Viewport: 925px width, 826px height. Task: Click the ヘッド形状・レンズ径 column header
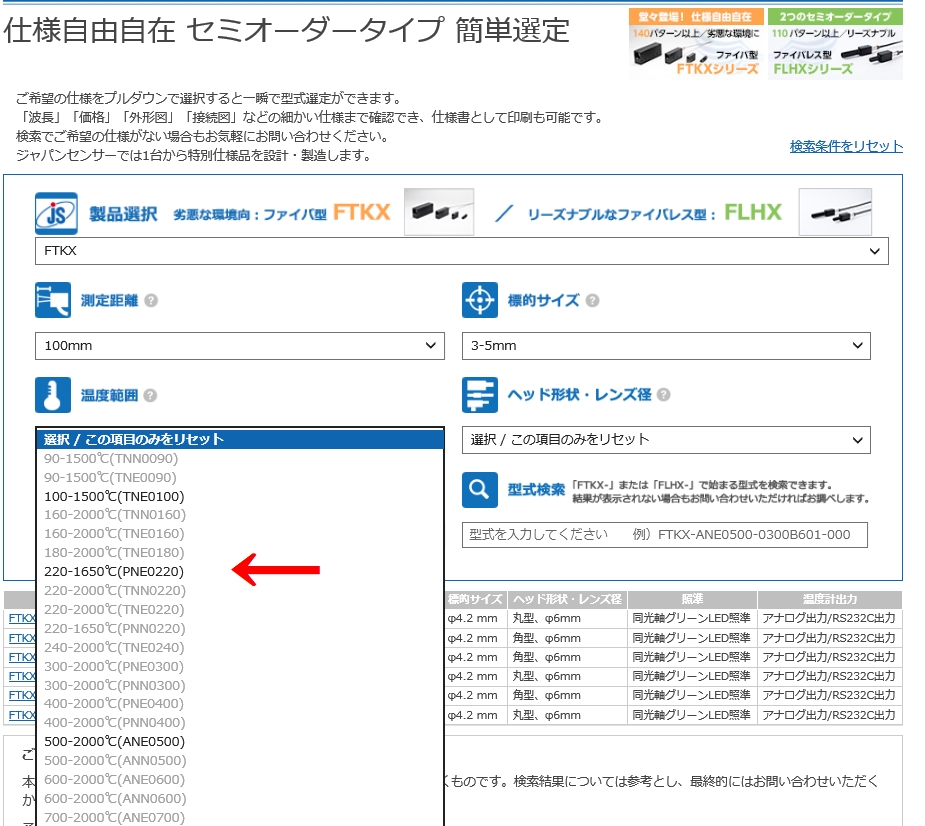[x=567, y=599]
